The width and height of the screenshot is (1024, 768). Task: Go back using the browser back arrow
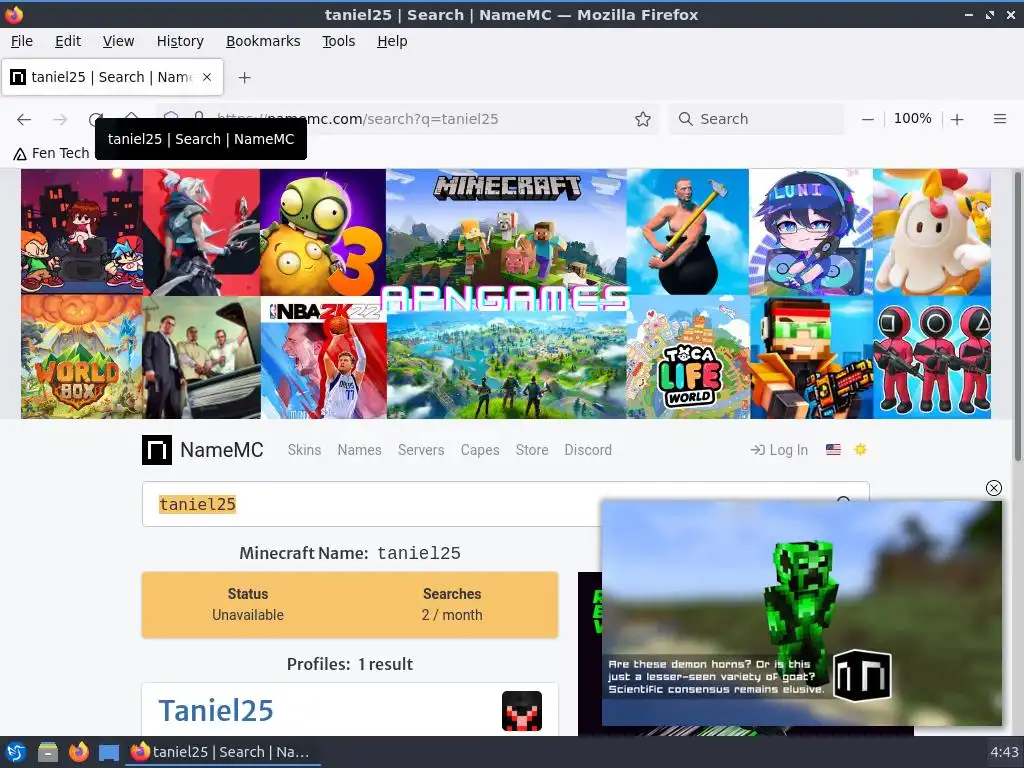[x=24, y=119]
